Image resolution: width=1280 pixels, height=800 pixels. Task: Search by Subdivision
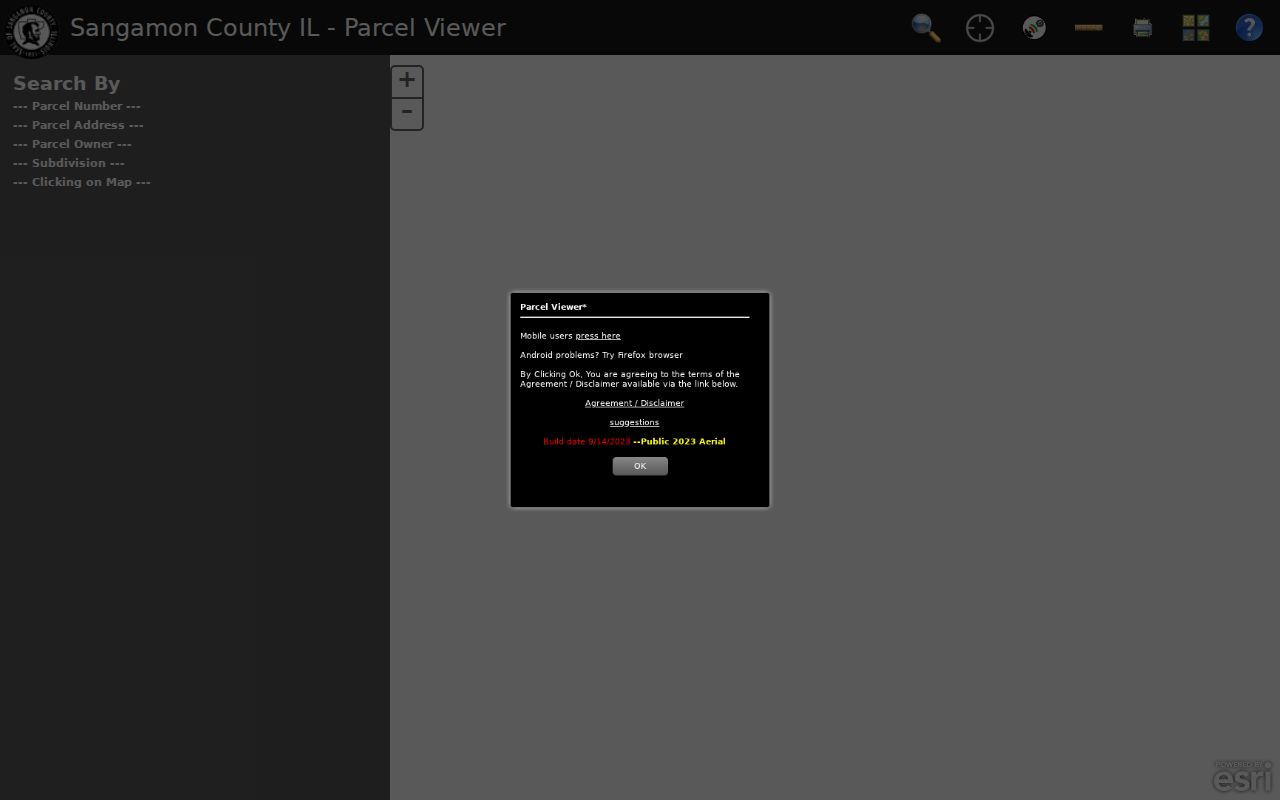click(69, 163)
